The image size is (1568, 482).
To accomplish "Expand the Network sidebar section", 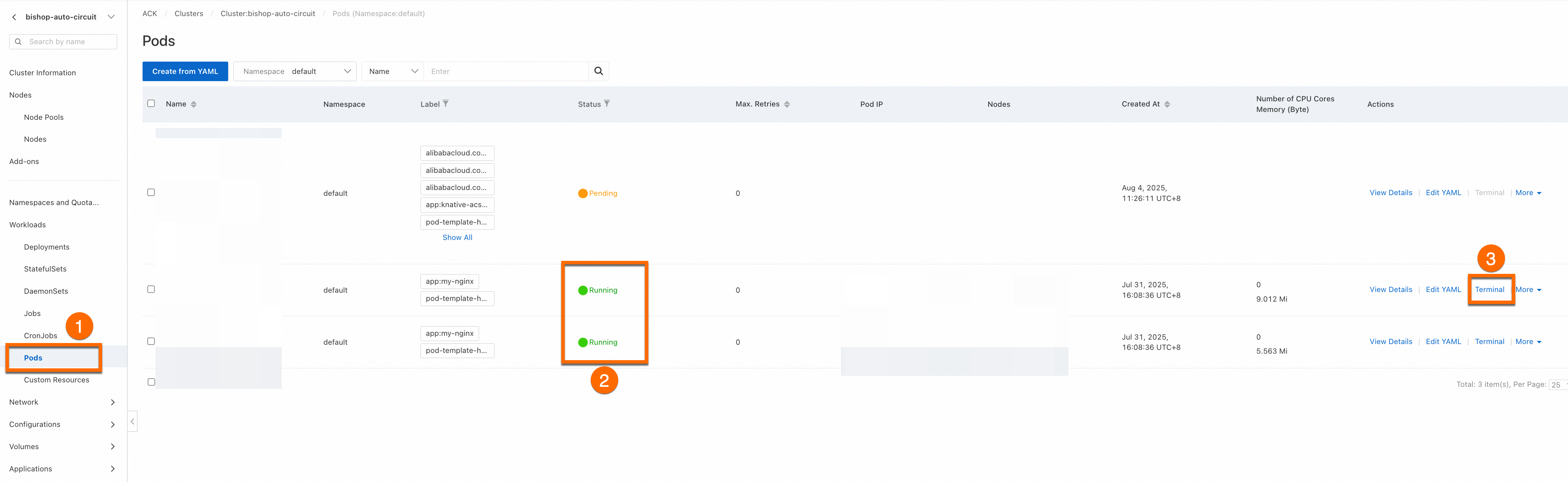I will 61,402.
